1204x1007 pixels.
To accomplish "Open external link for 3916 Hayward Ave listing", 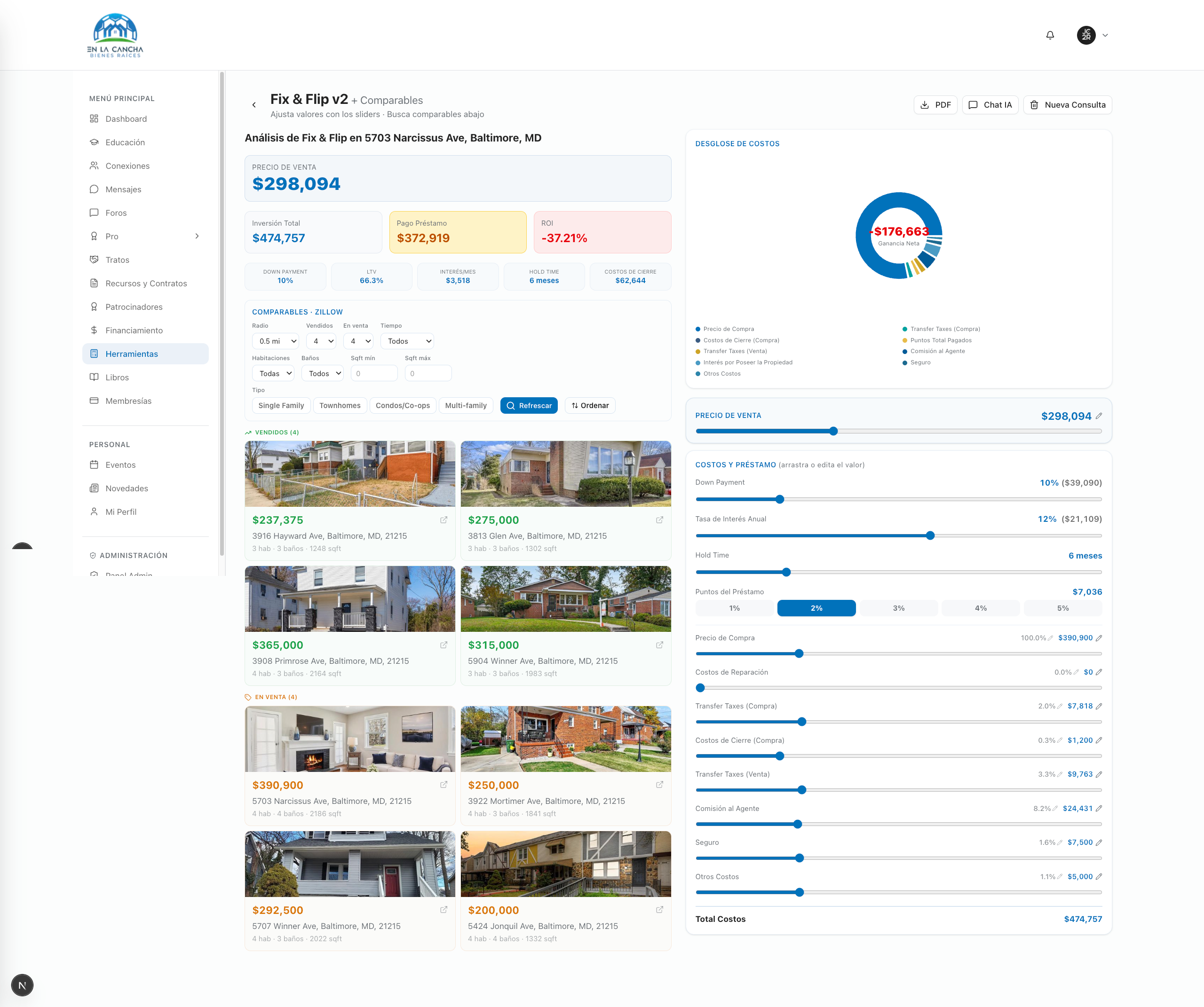I will 443,520.
